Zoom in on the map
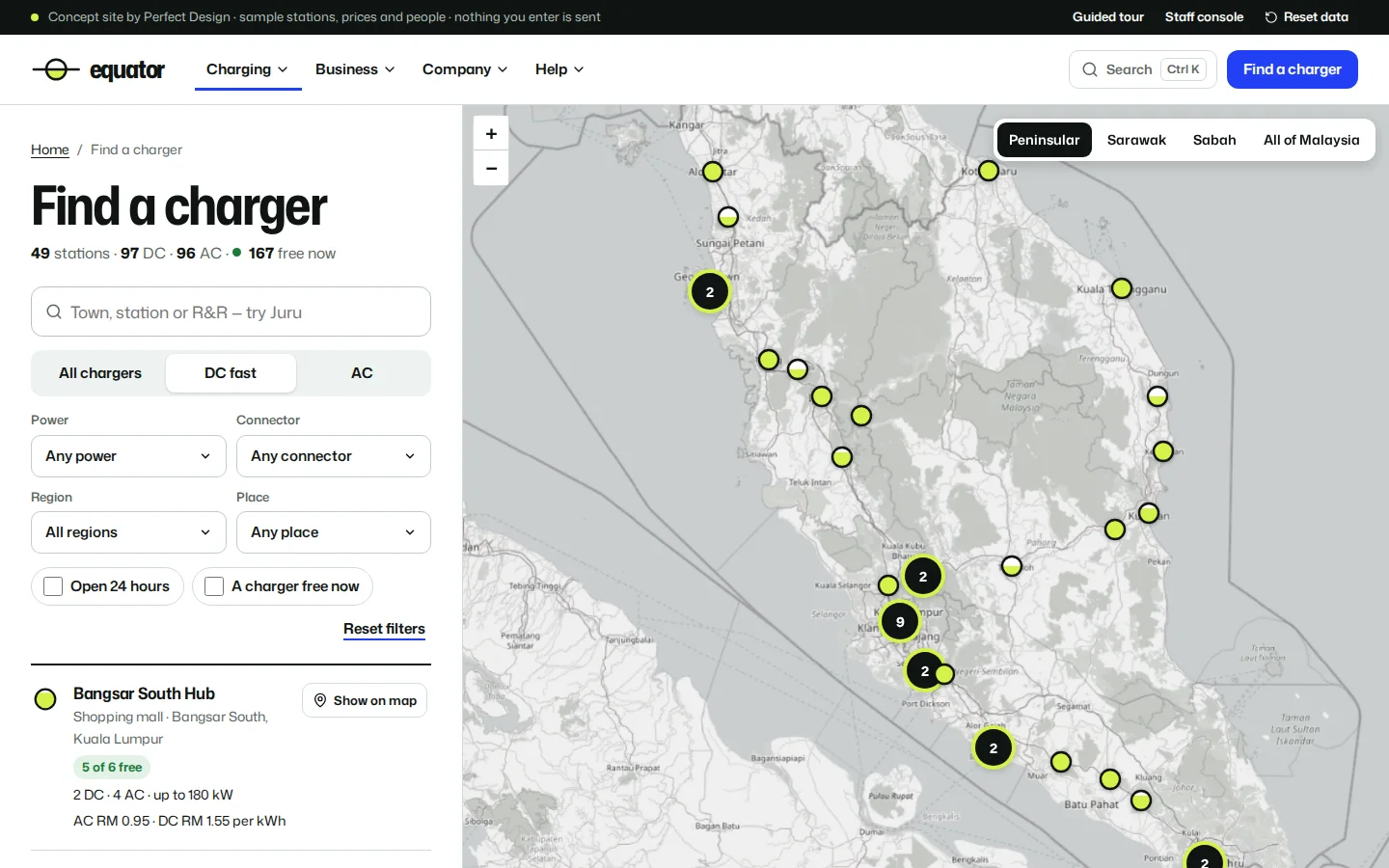The image size is (1389, 868). pos(491,134)
